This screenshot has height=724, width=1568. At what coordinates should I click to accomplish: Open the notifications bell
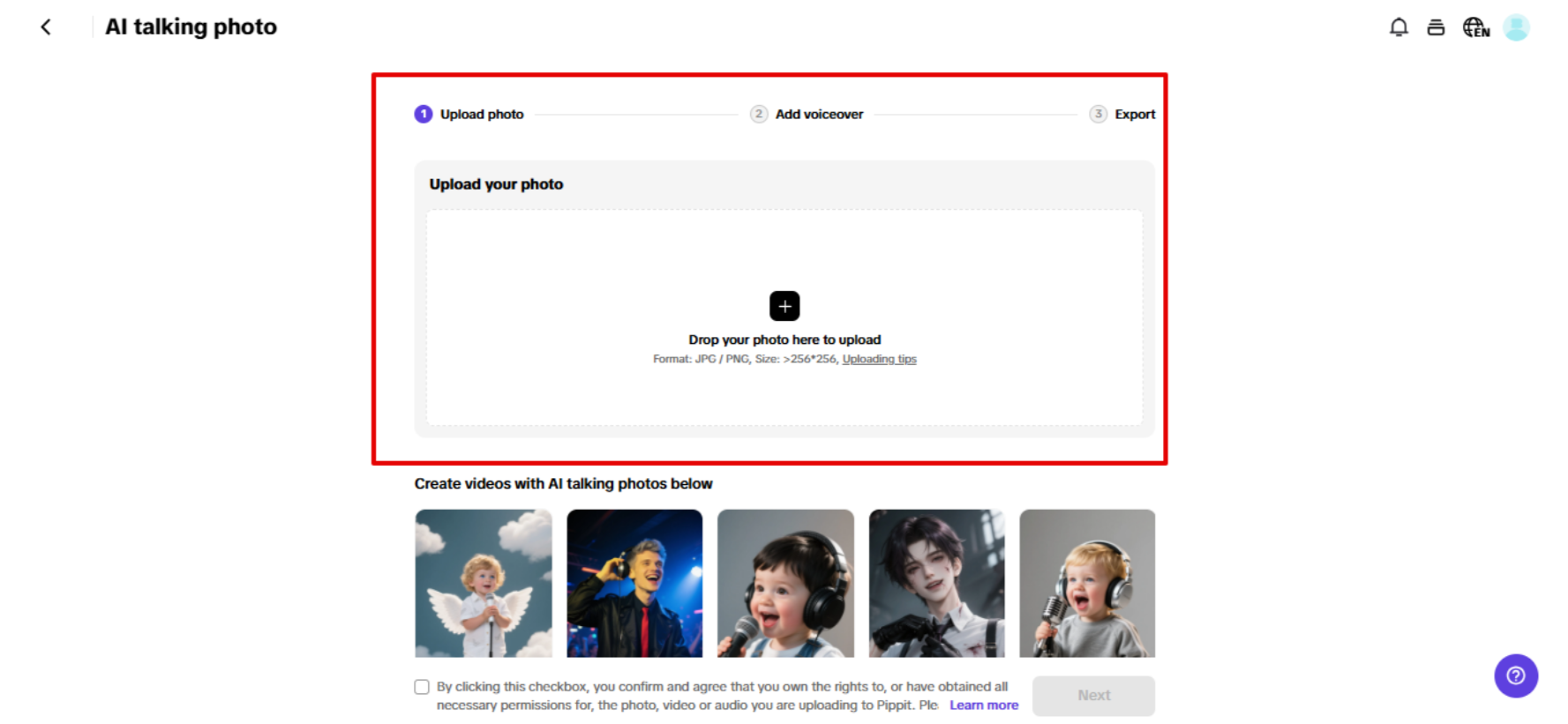1399,27
